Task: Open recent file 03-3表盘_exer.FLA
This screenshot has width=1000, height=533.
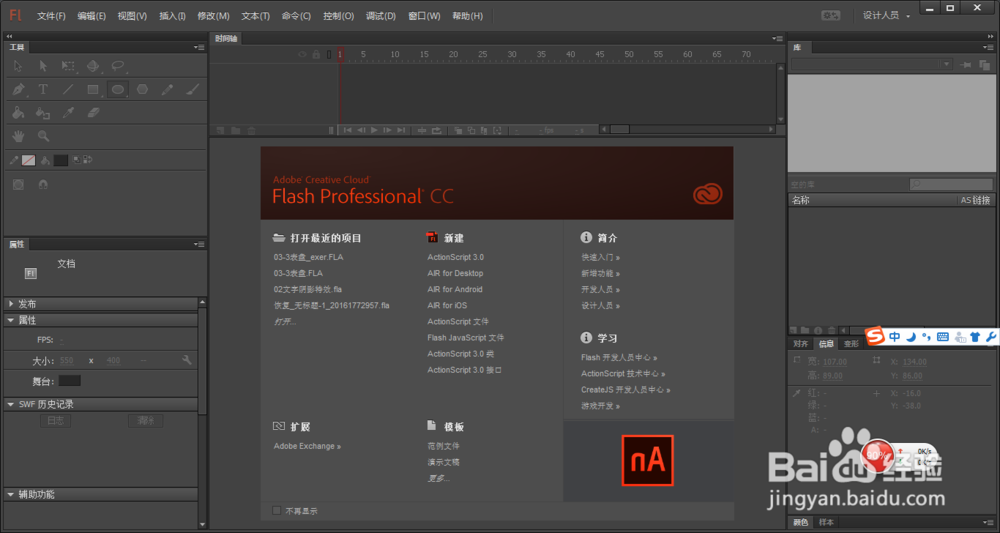Action: point(309,257)
